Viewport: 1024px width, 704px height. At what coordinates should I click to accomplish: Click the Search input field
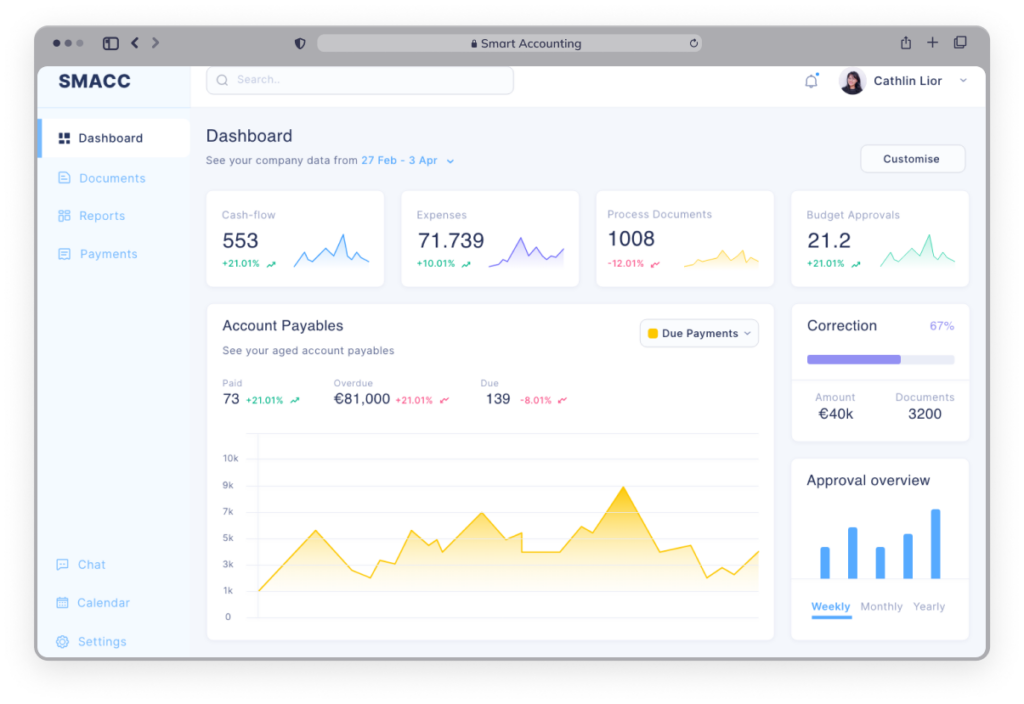pyautogui.click(x=360, y=80)
